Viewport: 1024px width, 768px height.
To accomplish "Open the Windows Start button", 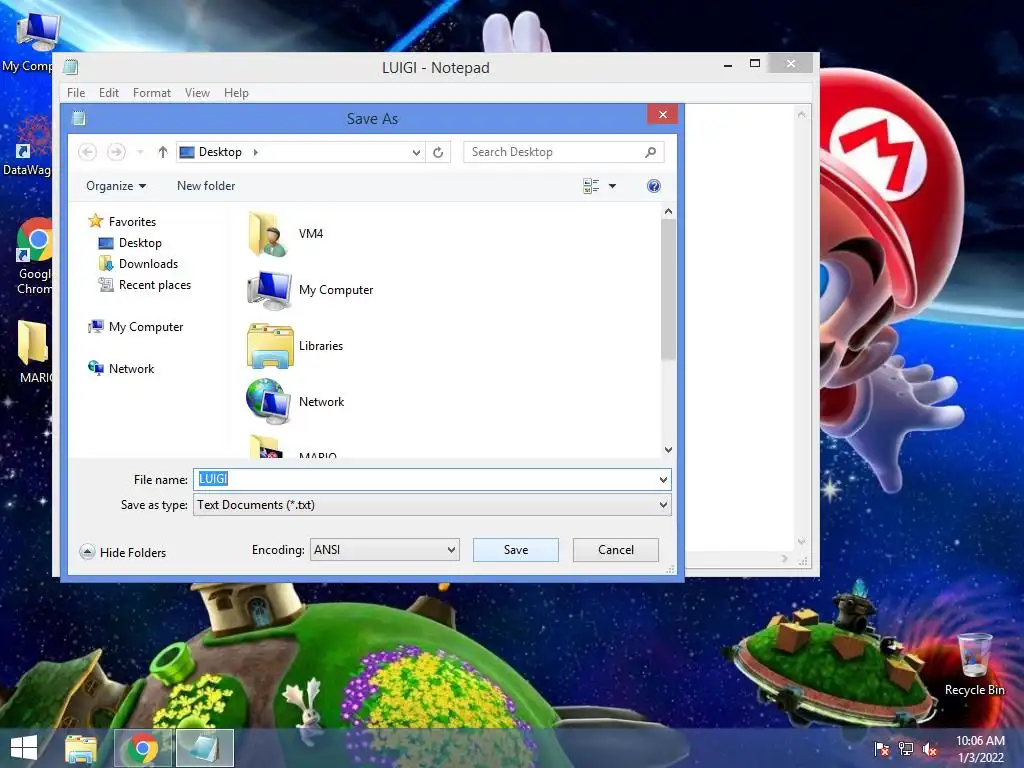I will tap(24, 748).
